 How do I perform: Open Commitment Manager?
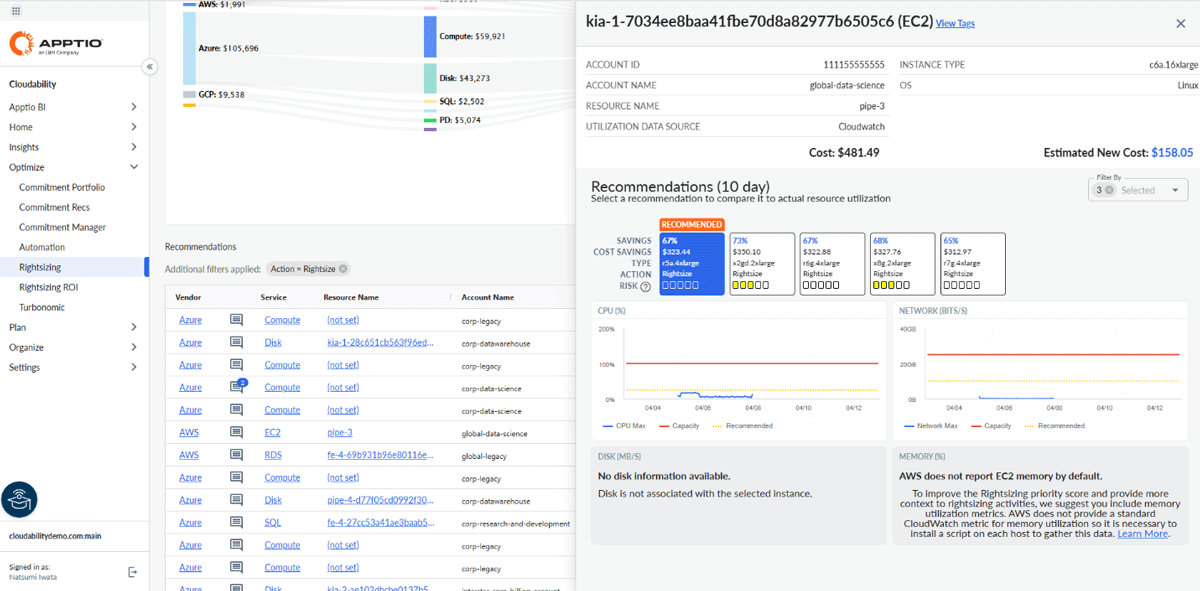tap(62, 227)
